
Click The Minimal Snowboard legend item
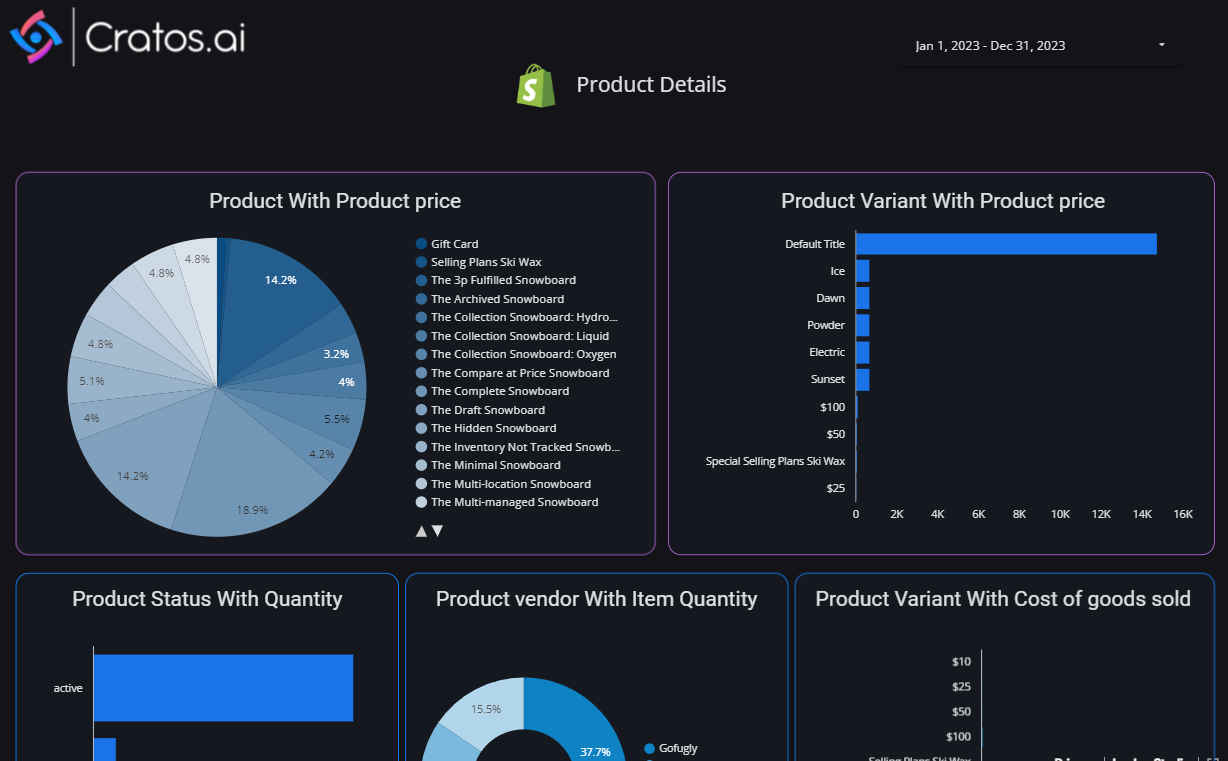click(488, 465)
